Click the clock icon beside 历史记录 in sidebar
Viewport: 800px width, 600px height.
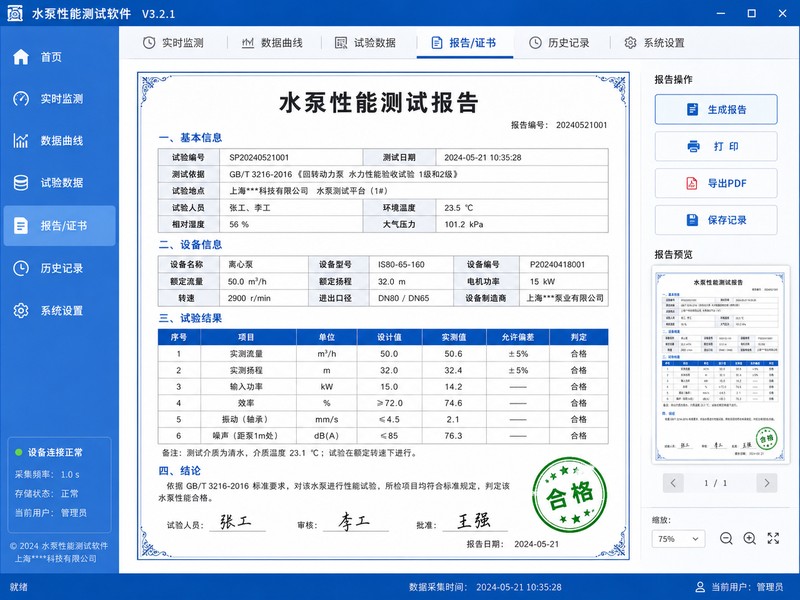21,268
